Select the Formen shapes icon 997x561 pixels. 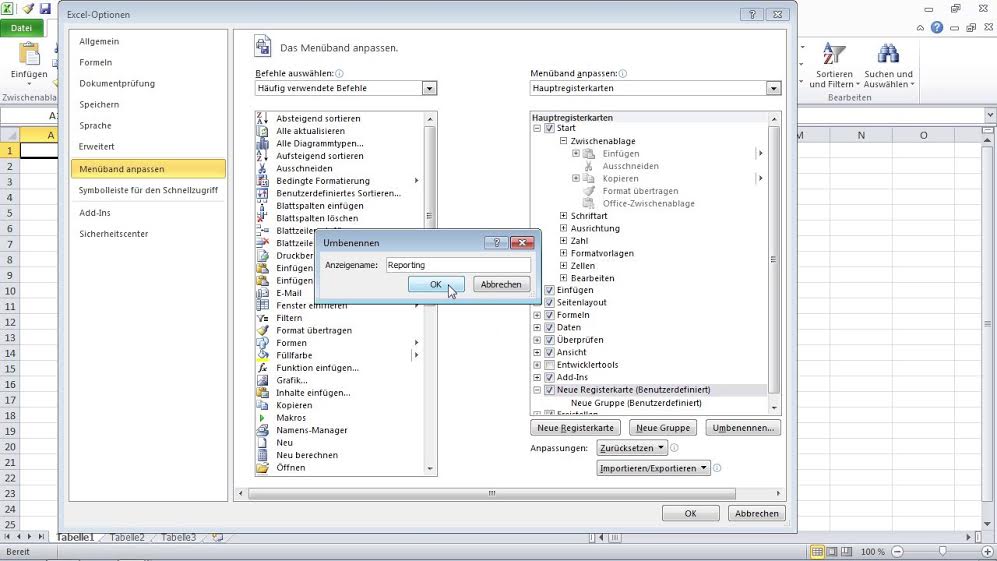262,343
